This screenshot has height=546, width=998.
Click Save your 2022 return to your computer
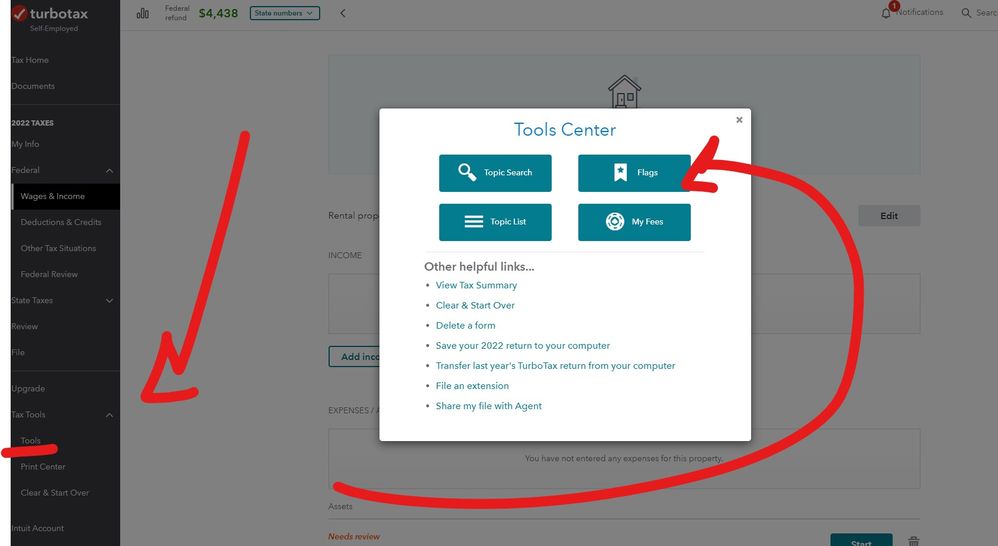pyautogui.click(x=523, y=346)
